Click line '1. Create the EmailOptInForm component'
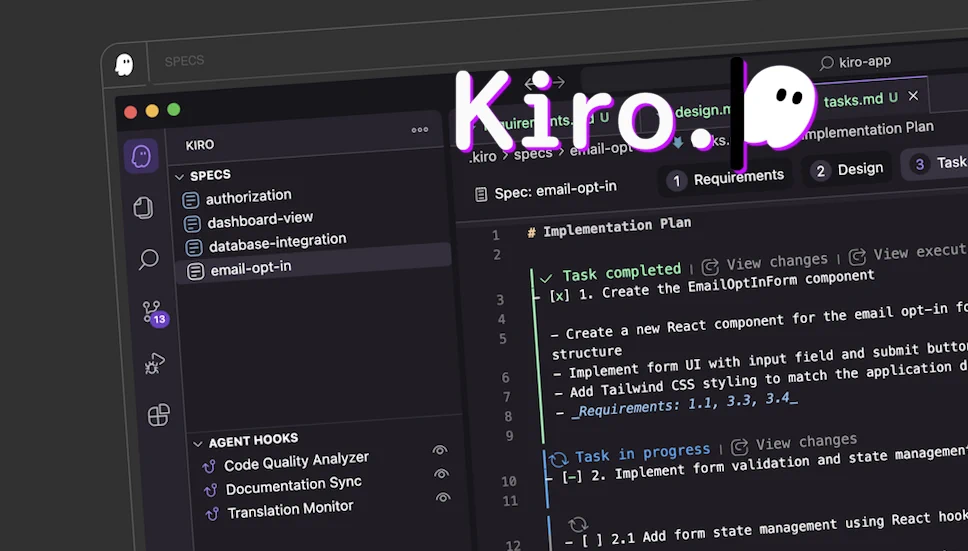 (726, 284)
